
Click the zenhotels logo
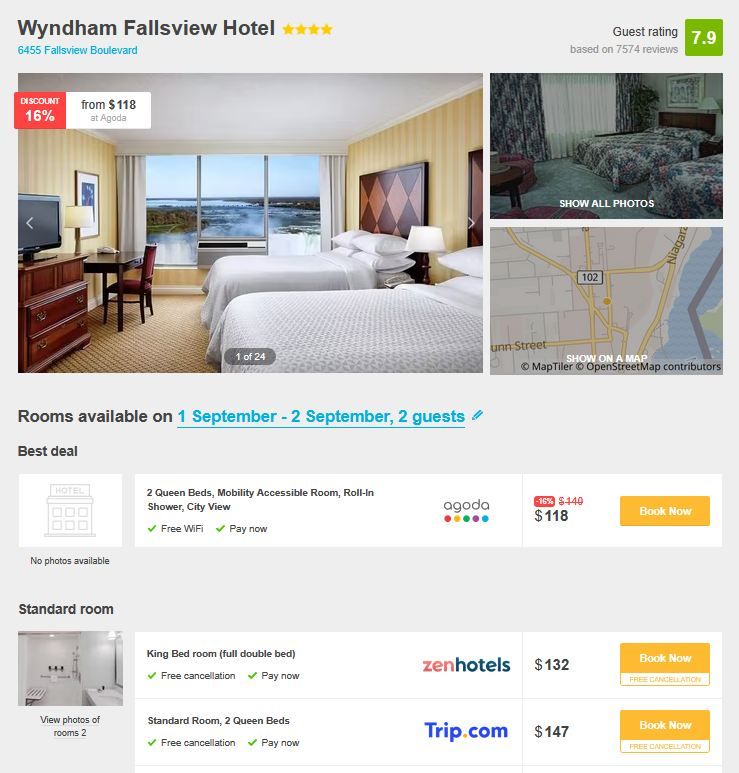coord(466,665)
